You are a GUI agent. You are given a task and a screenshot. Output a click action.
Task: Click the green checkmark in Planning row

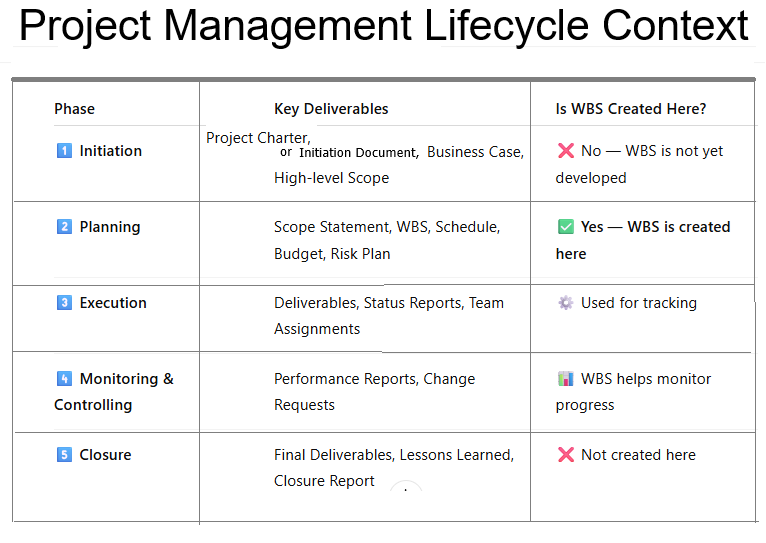(565, 227)
